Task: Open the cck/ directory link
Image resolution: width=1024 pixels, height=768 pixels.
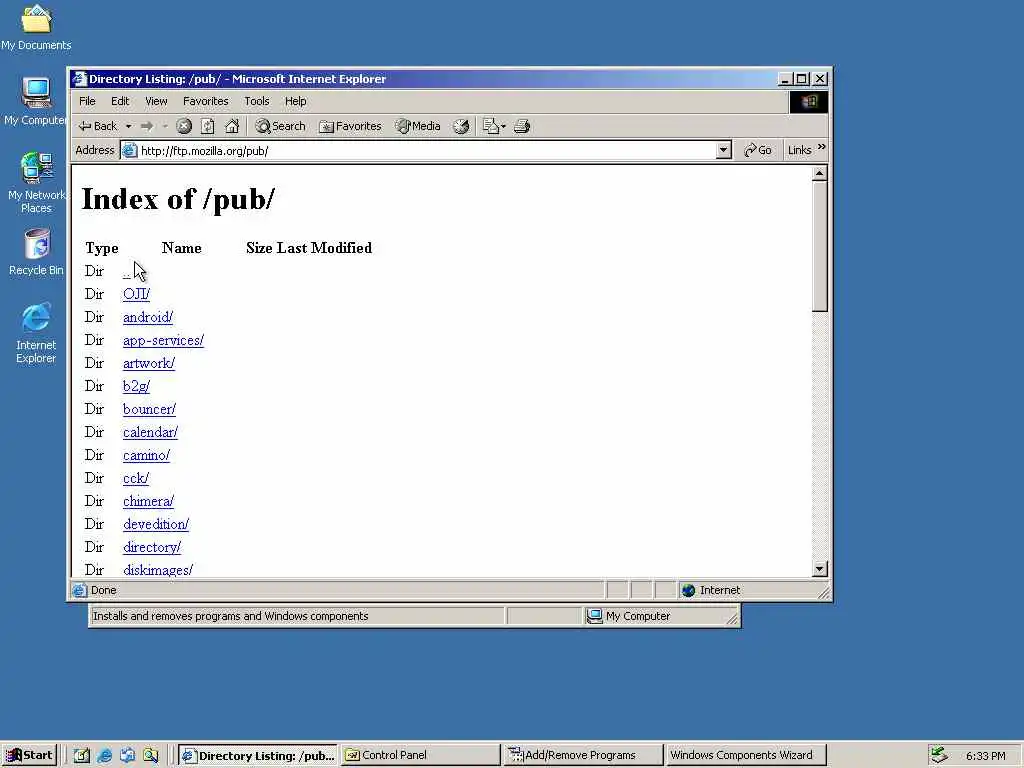Action: point(136,478)
